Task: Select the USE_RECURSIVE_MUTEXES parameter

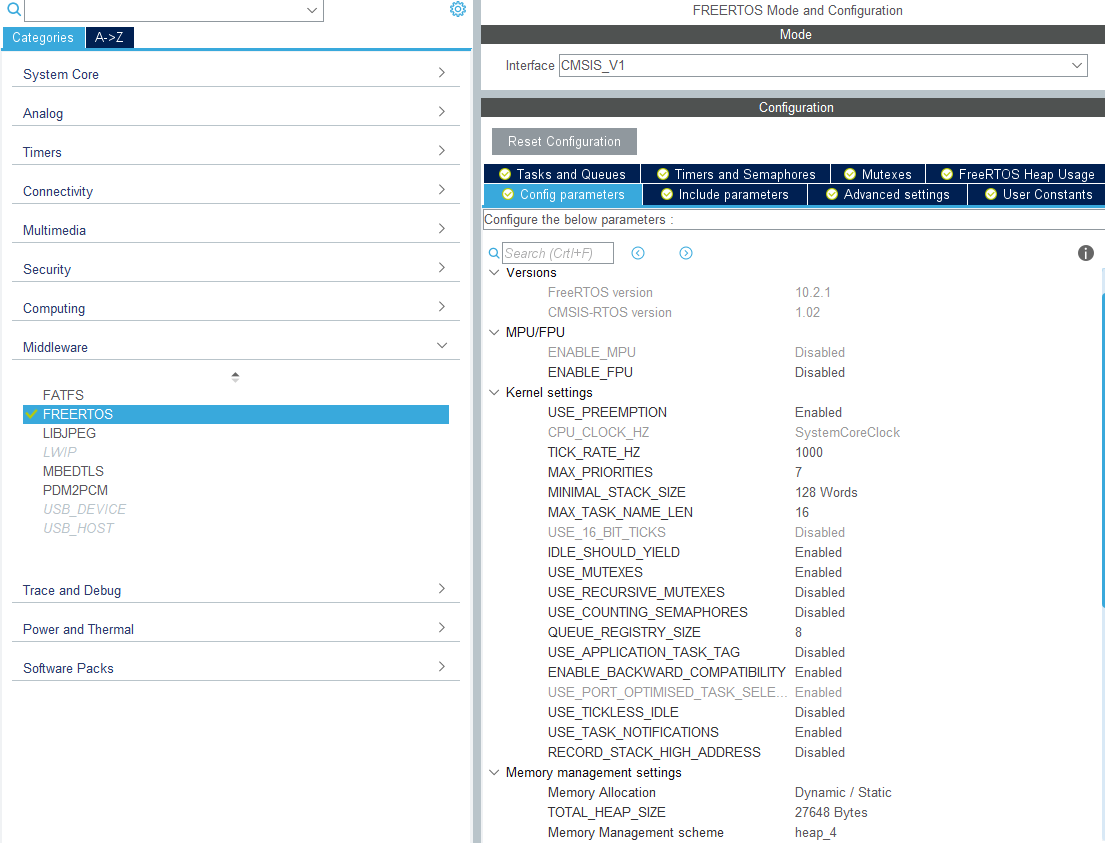Action: (636, 592)
